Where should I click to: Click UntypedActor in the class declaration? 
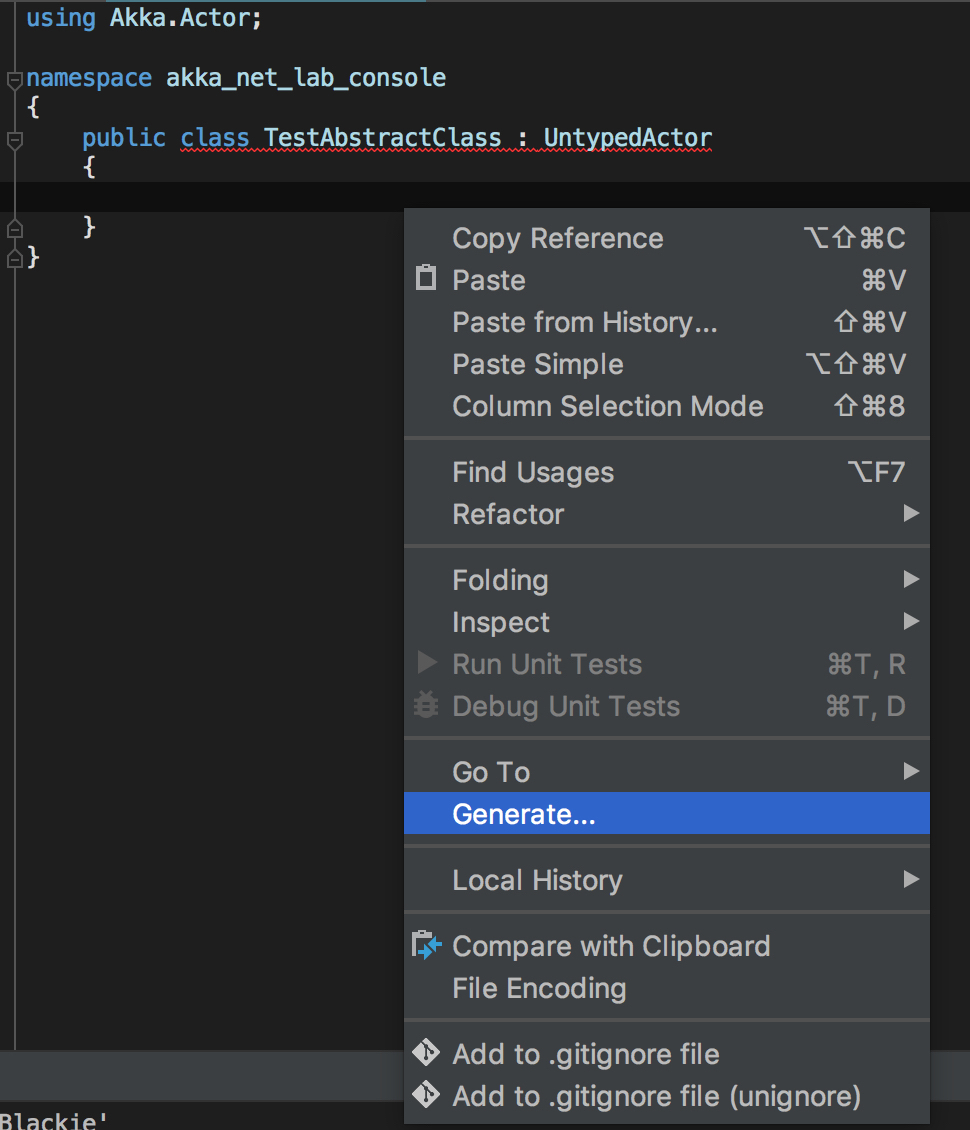[x=627, y=137]
